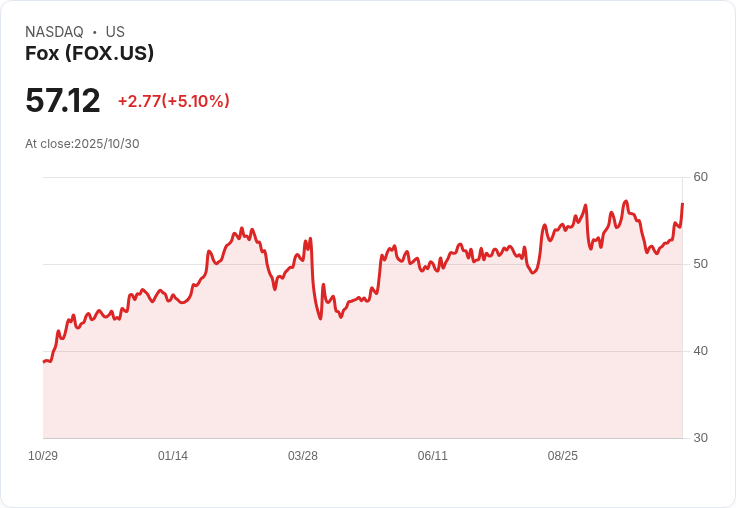Click the NASDAQ exchange label

54,32
